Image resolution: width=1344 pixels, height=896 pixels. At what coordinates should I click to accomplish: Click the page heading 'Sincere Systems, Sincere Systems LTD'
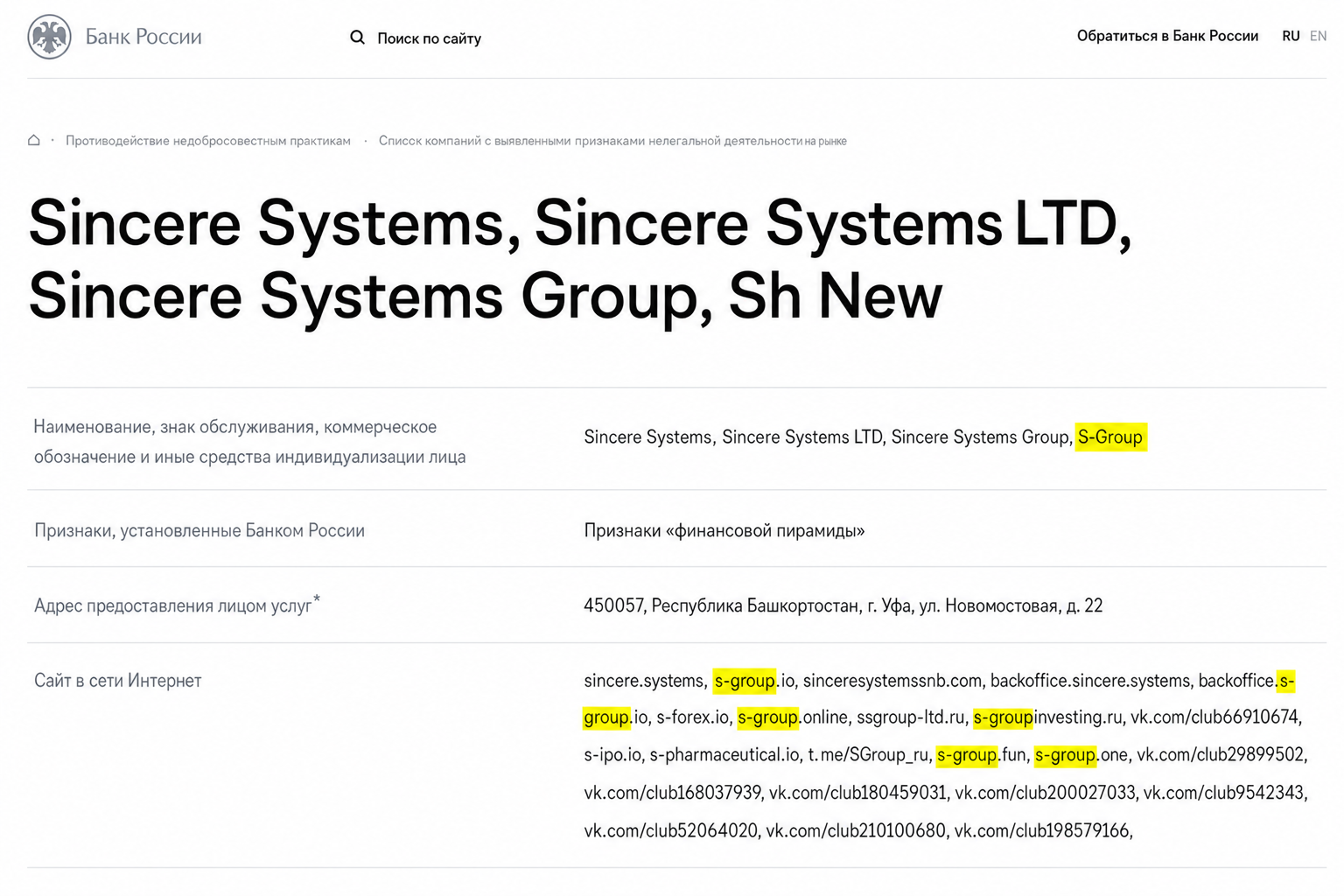point(580,223)
